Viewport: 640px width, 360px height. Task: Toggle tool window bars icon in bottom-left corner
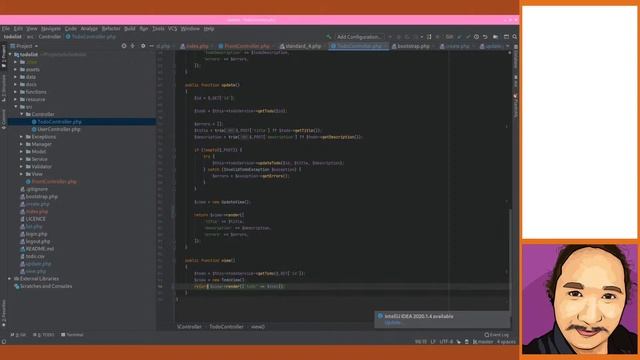(x=4, y=342)
